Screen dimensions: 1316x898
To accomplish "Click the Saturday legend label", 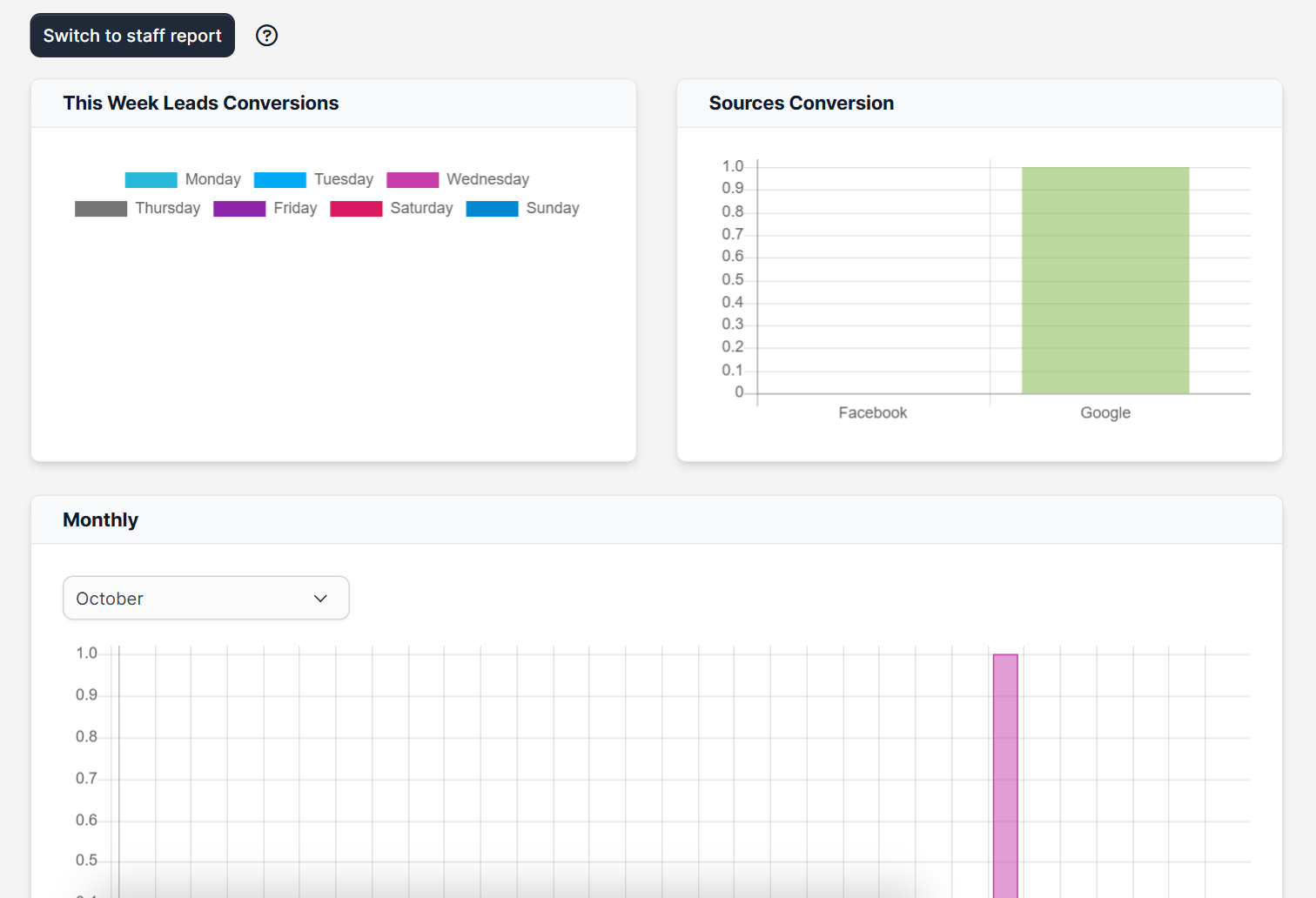I will click(x=422, y=208).
